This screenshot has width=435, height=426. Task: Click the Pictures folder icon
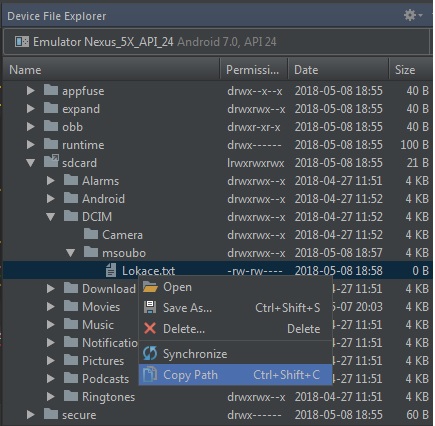coord(71,360)
